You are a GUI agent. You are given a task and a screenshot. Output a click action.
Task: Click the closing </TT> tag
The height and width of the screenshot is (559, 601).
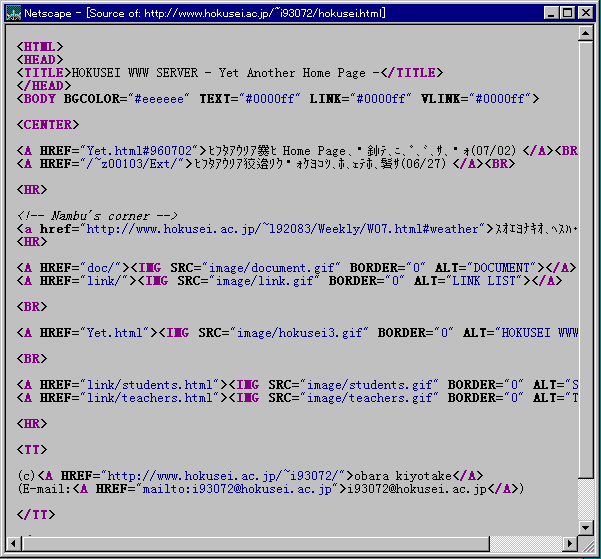pos(36,515)
